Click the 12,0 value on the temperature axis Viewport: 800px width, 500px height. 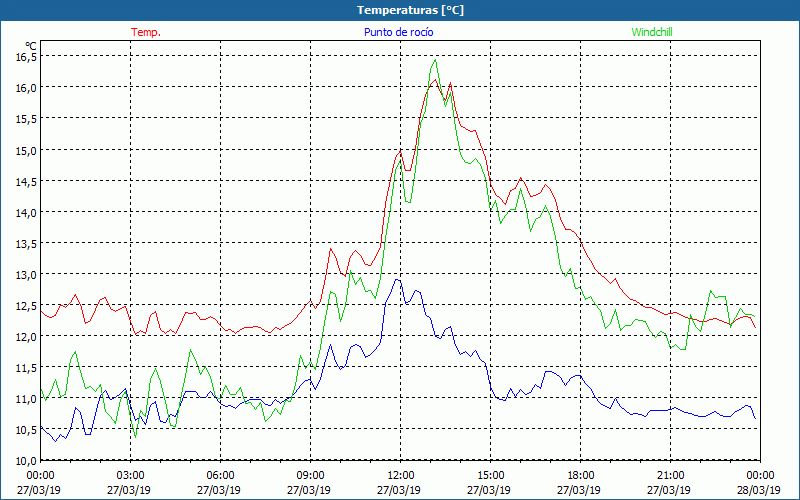(x=26, y=337)
